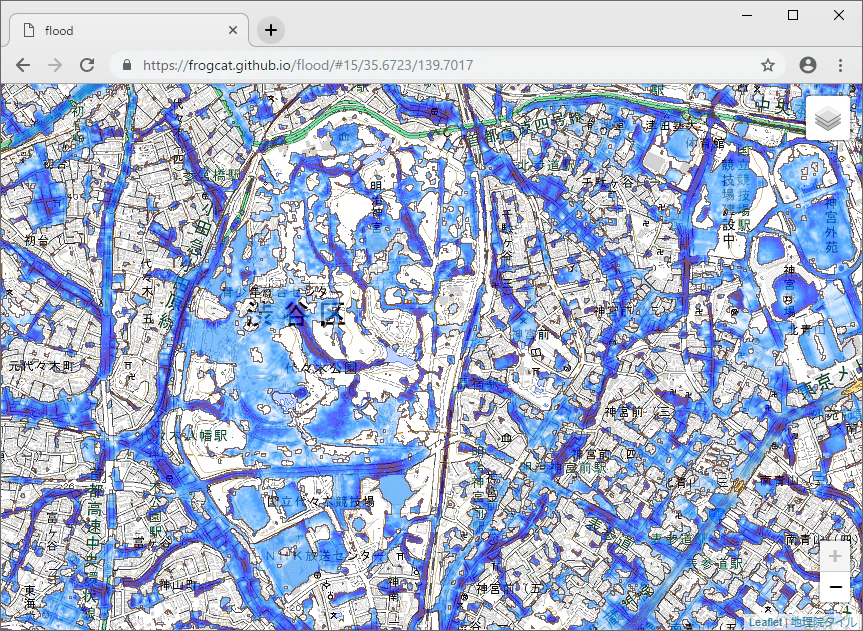
Task: Close the flood tab
Action: click(233, 30)
